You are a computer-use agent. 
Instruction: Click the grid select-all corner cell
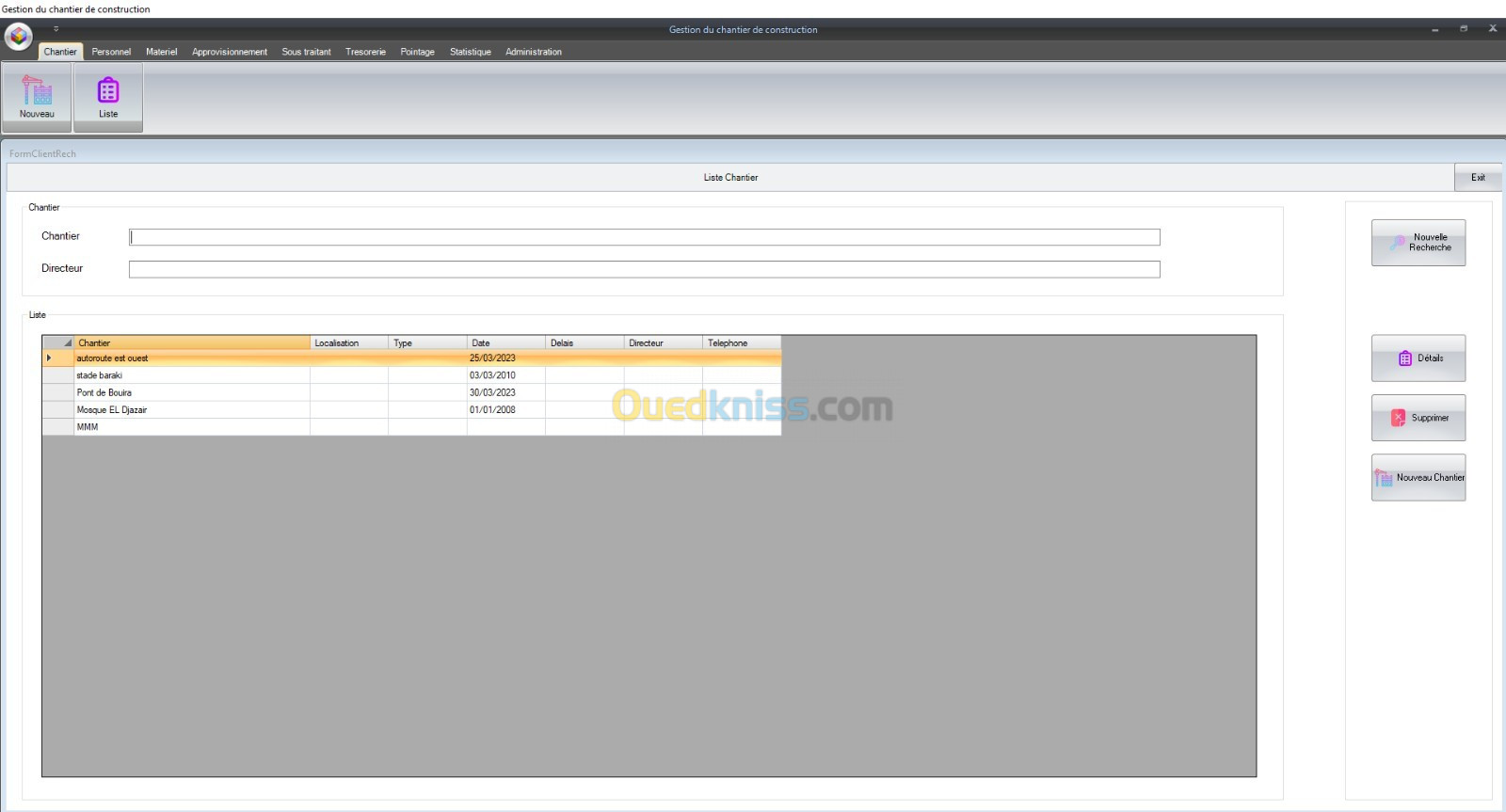(x=58, y=342)
